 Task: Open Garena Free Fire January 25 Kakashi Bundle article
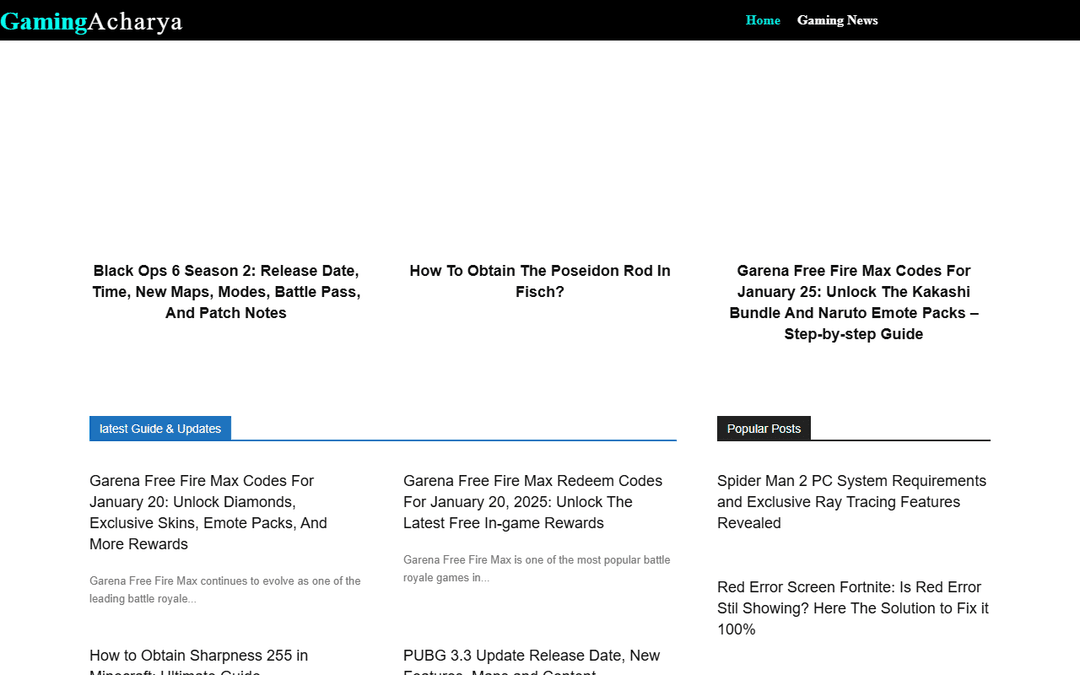click(853, 302)
